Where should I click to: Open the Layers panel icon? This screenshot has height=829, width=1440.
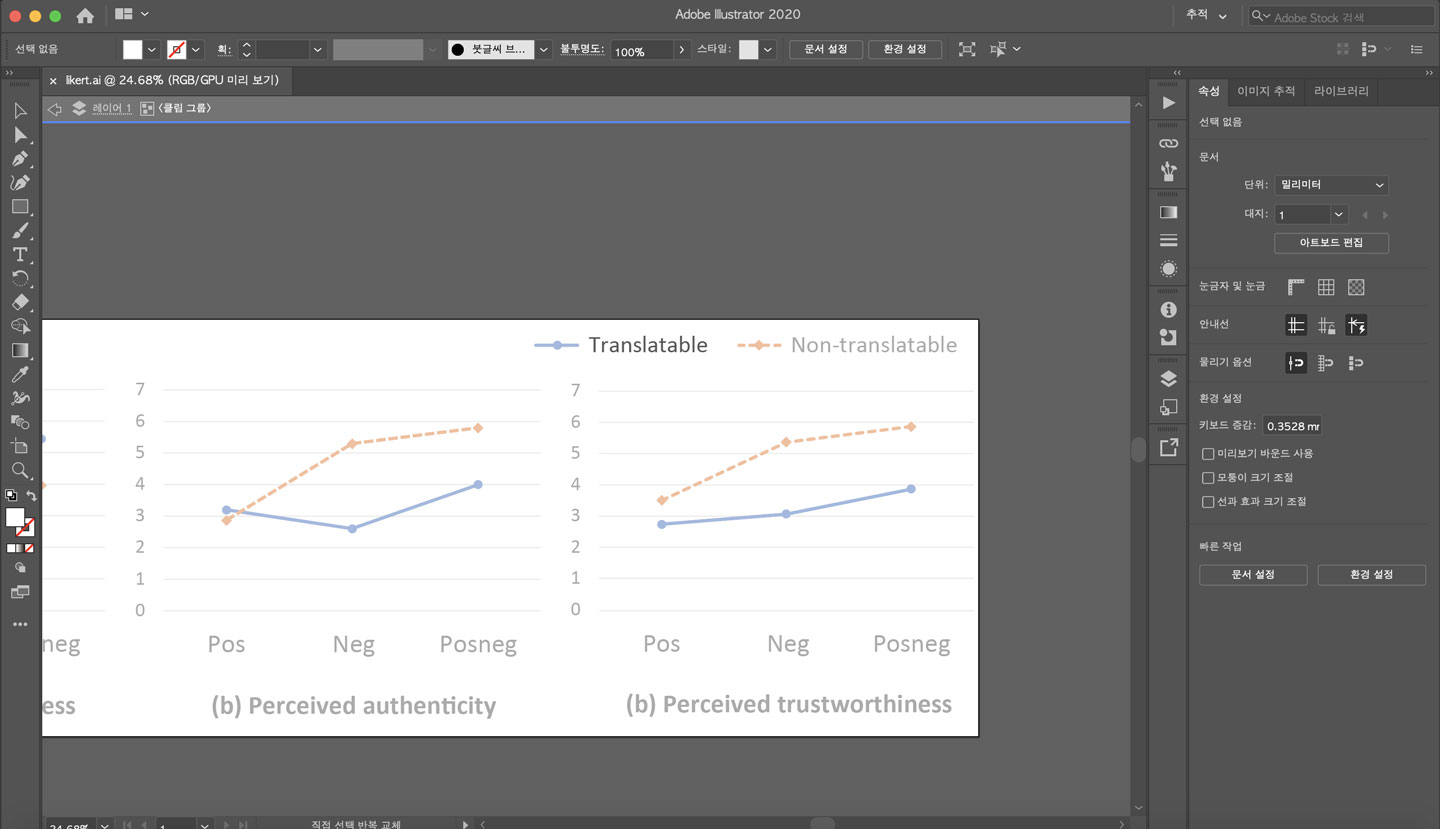[x=1168, y=379]
